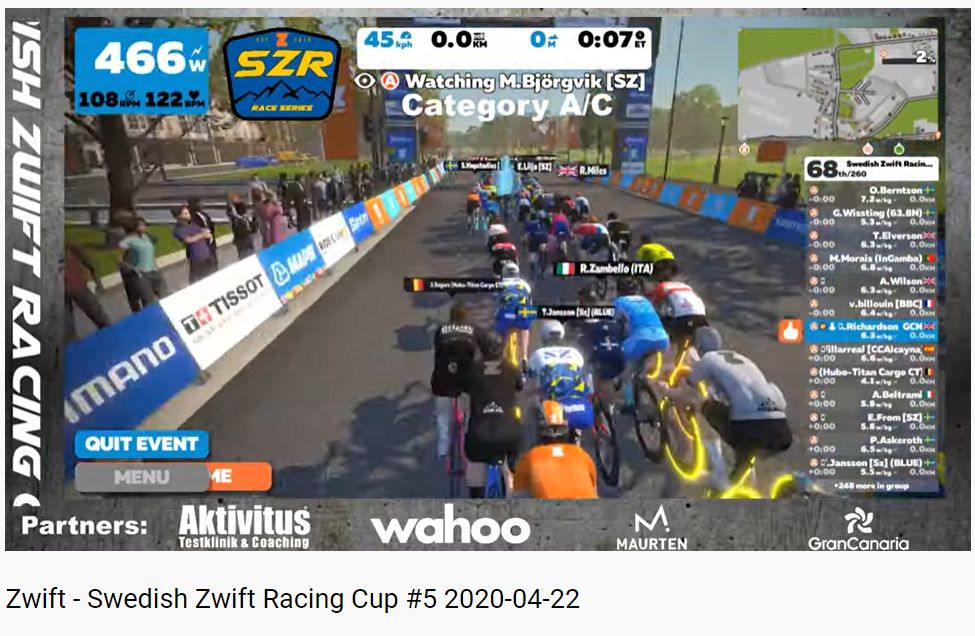Click the Maurten partner logo
The width and height of the screenshot is (975, 636).
[x=652, y=528]
